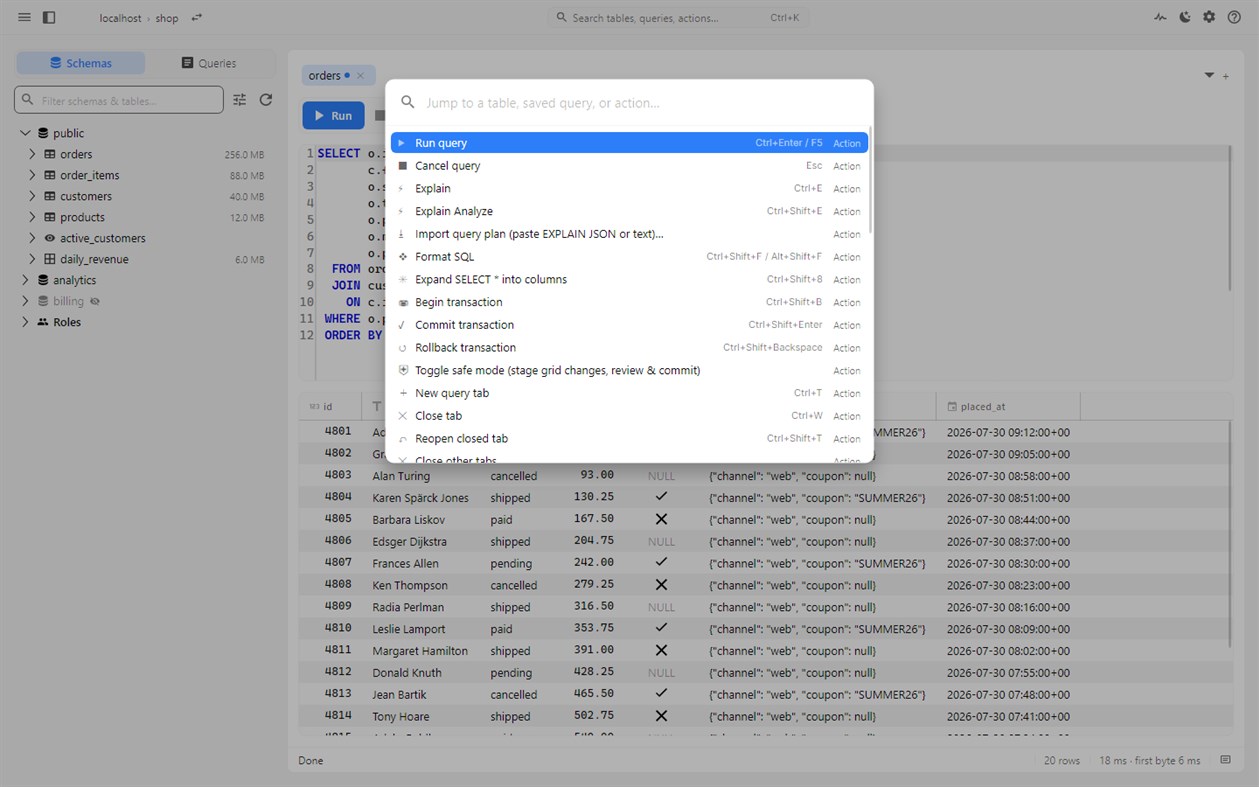Click the Karen Spärck Jones cell
This screenshot has height=787, width=1259.
[x=421, y=498]
